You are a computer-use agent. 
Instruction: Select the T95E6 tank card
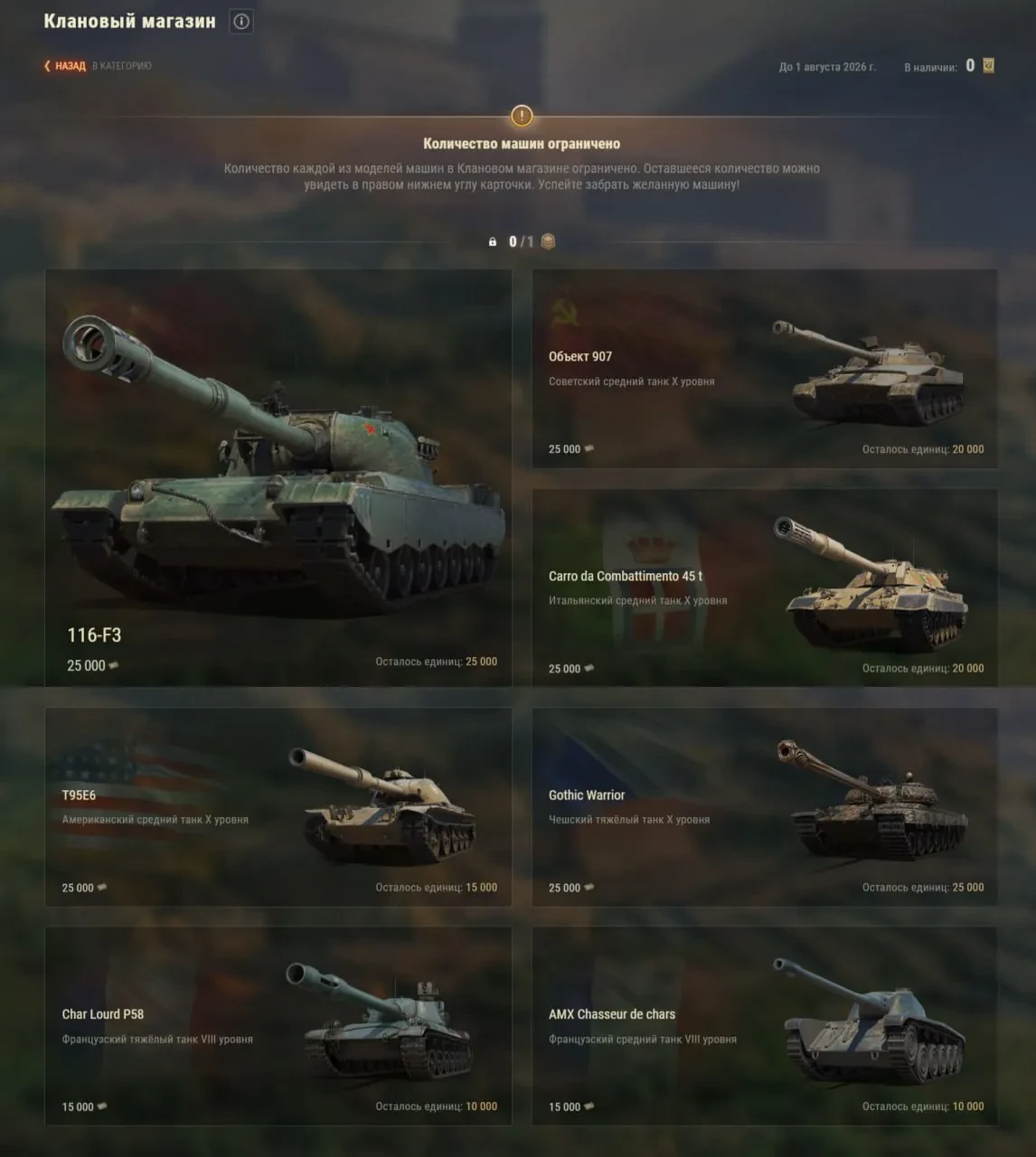[x=278, y=807]
